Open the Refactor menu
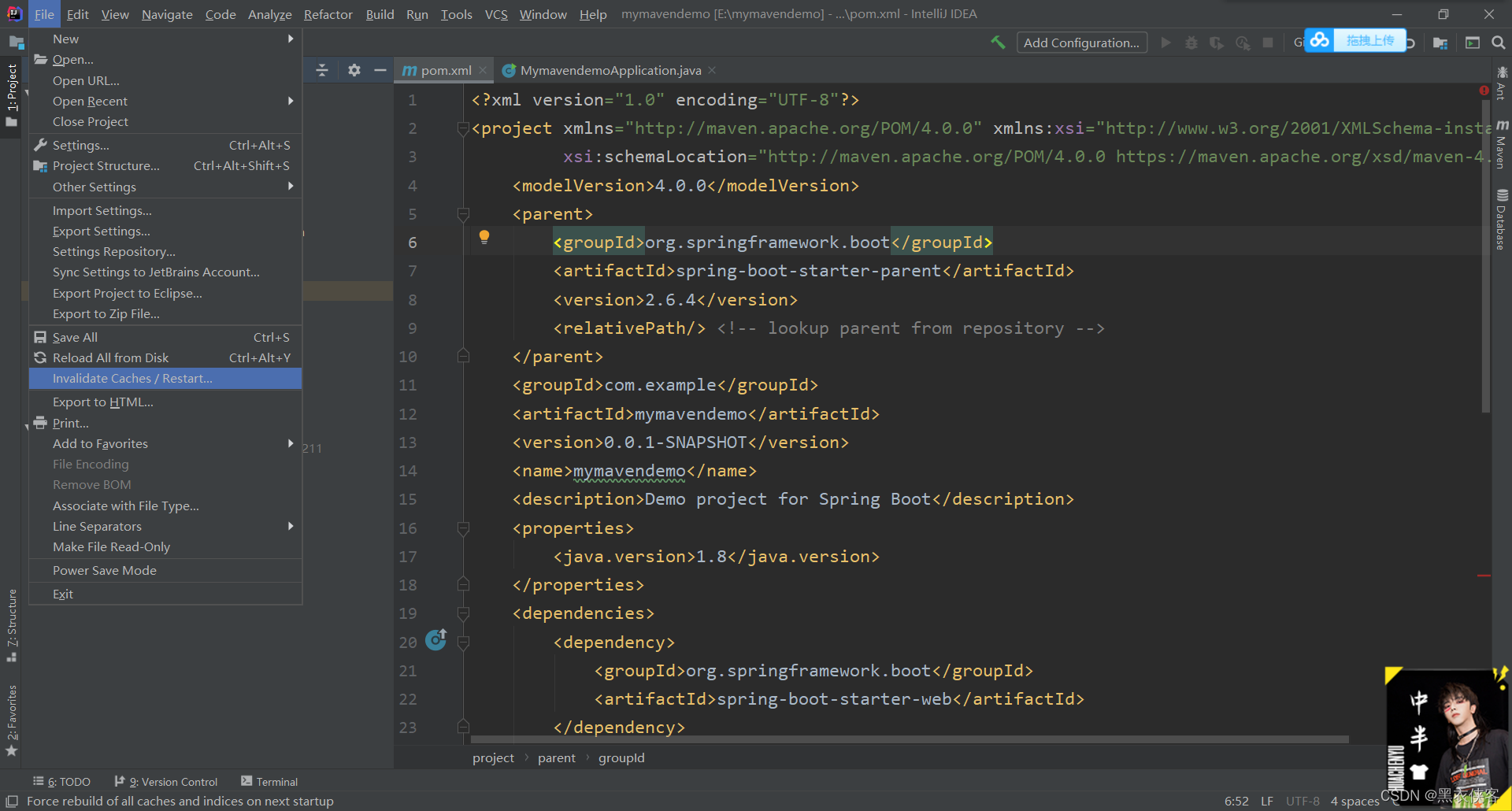 328,14
